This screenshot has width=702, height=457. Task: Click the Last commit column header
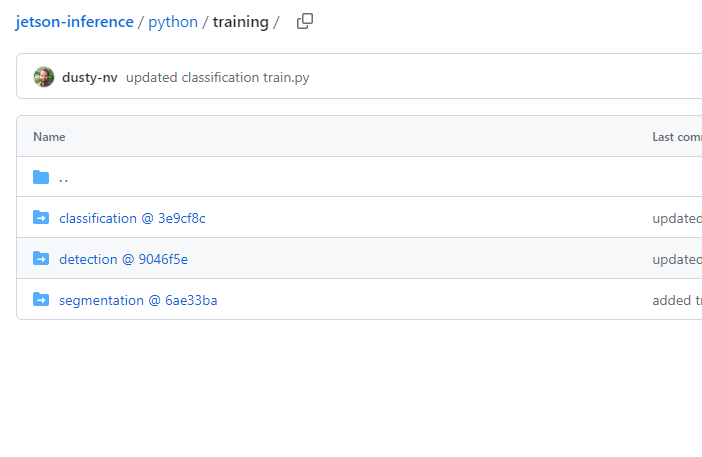point(676,137)
